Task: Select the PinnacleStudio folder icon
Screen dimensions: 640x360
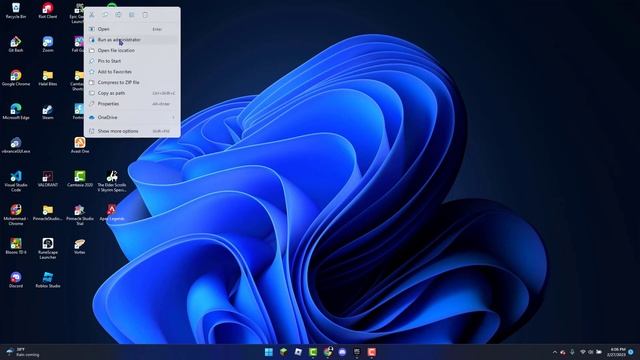Action: 48,212
